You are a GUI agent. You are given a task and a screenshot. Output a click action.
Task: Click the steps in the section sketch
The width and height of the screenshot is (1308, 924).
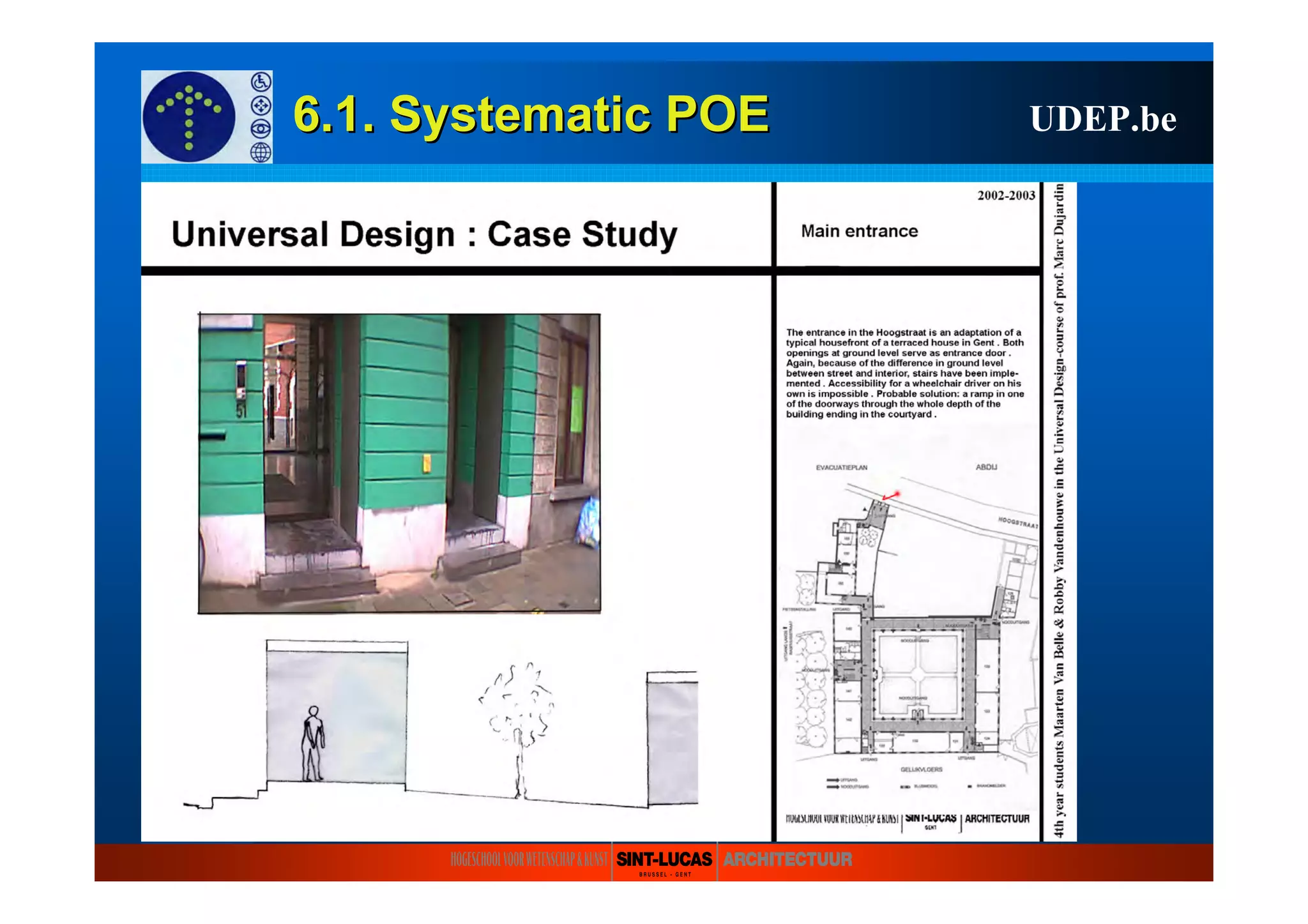225,796
